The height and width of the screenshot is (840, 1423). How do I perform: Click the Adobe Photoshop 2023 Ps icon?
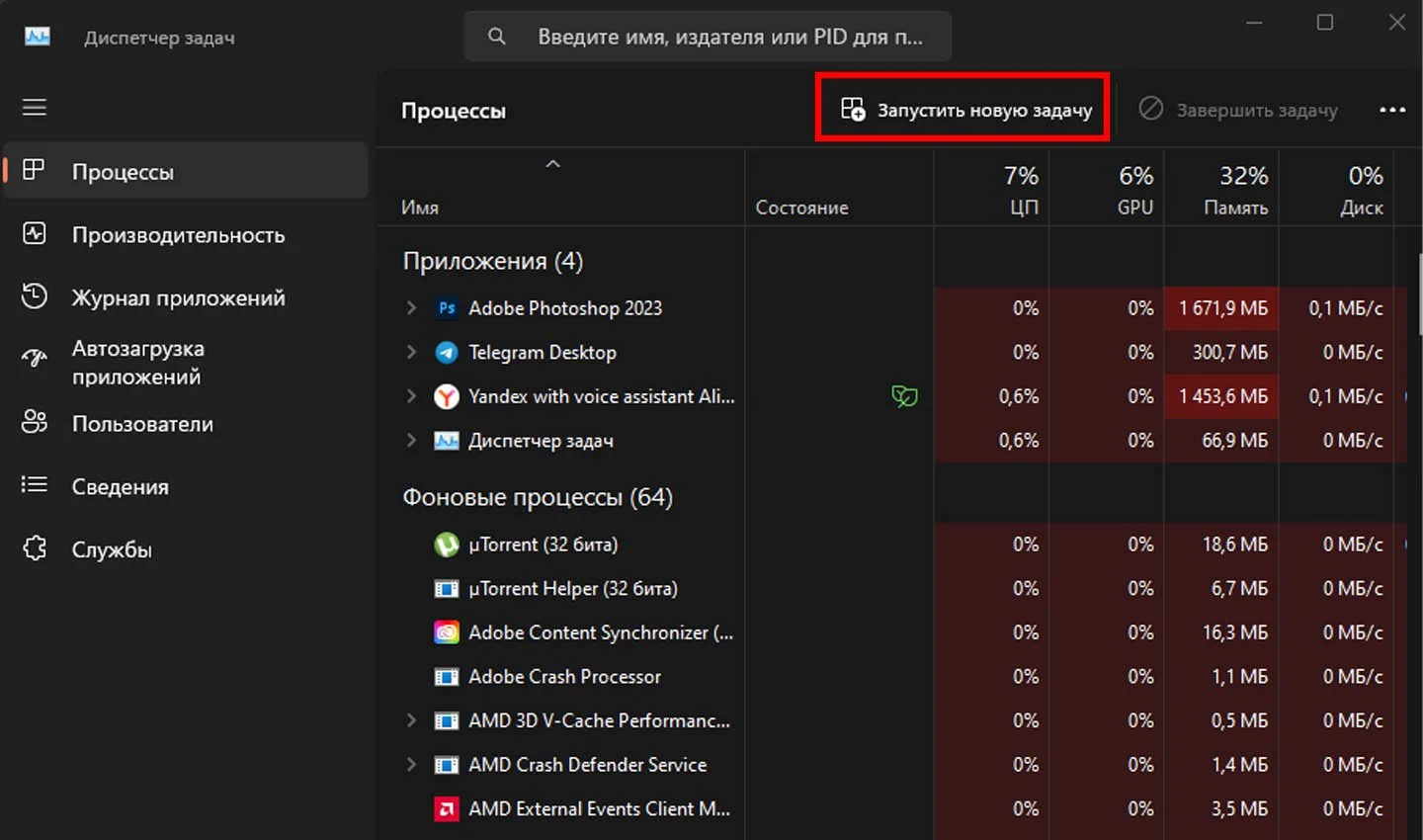pyautogui.click(x=447, y=308)
